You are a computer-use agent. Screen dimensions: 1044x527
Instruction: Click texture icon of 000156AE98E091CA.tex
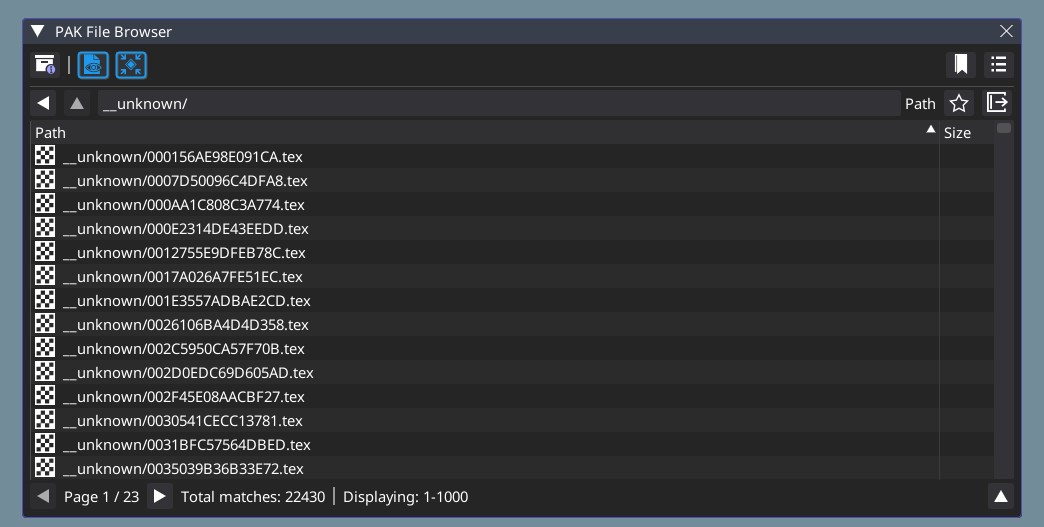(45, 156)
